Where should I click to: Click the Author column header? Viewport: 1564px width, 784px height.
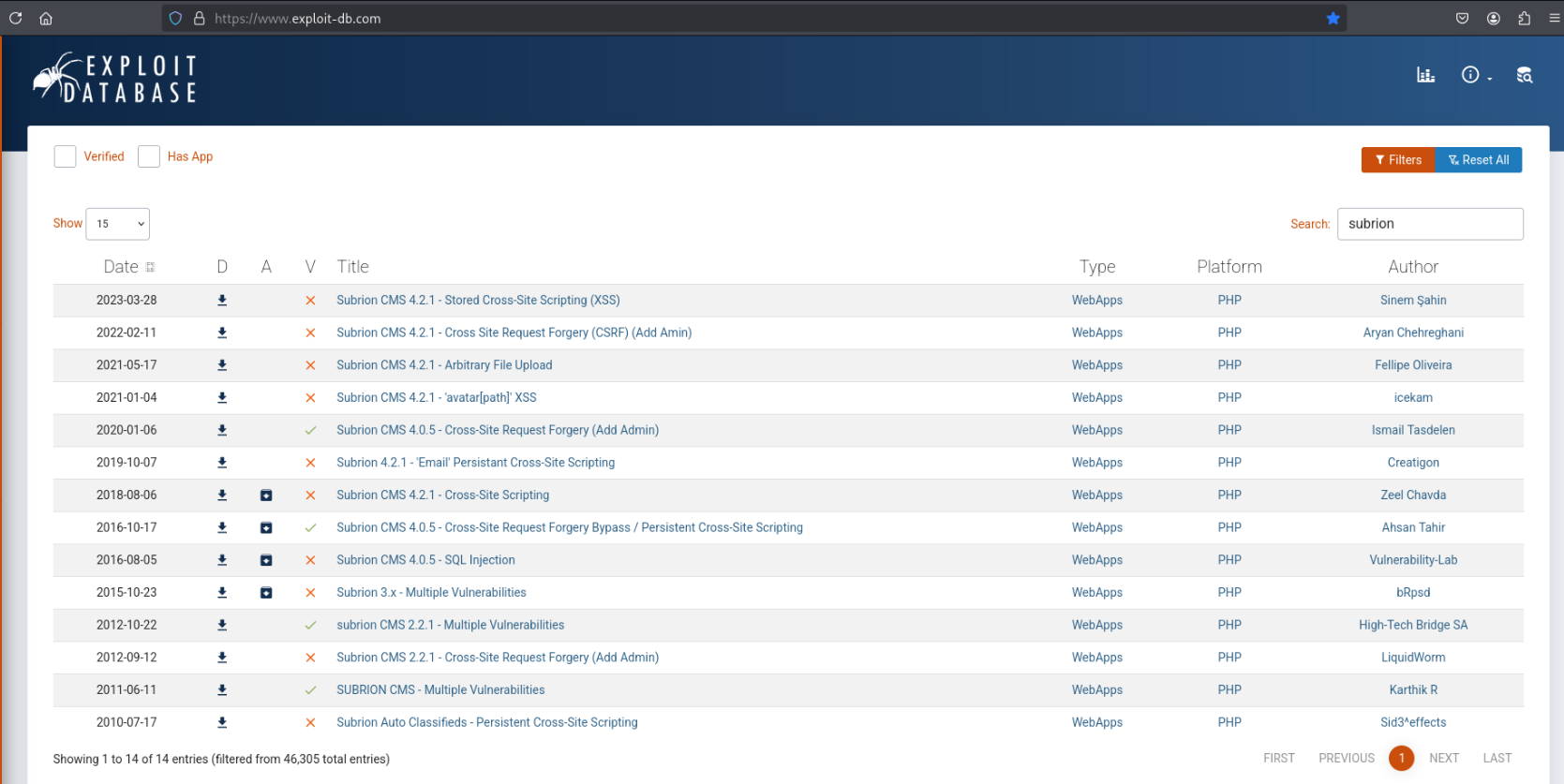[1413, 267]
